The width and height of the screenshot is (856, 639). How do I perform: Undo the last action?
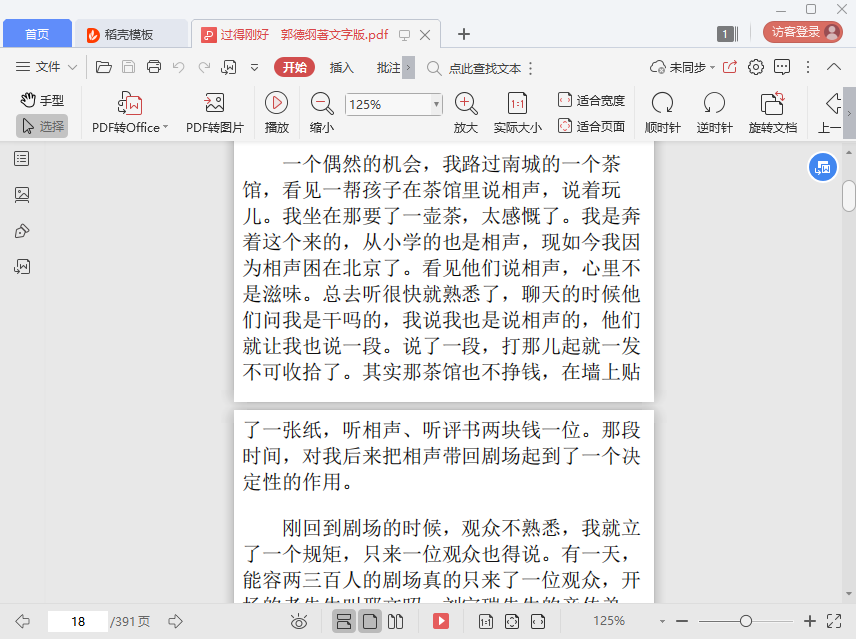[x=179, y=67]
